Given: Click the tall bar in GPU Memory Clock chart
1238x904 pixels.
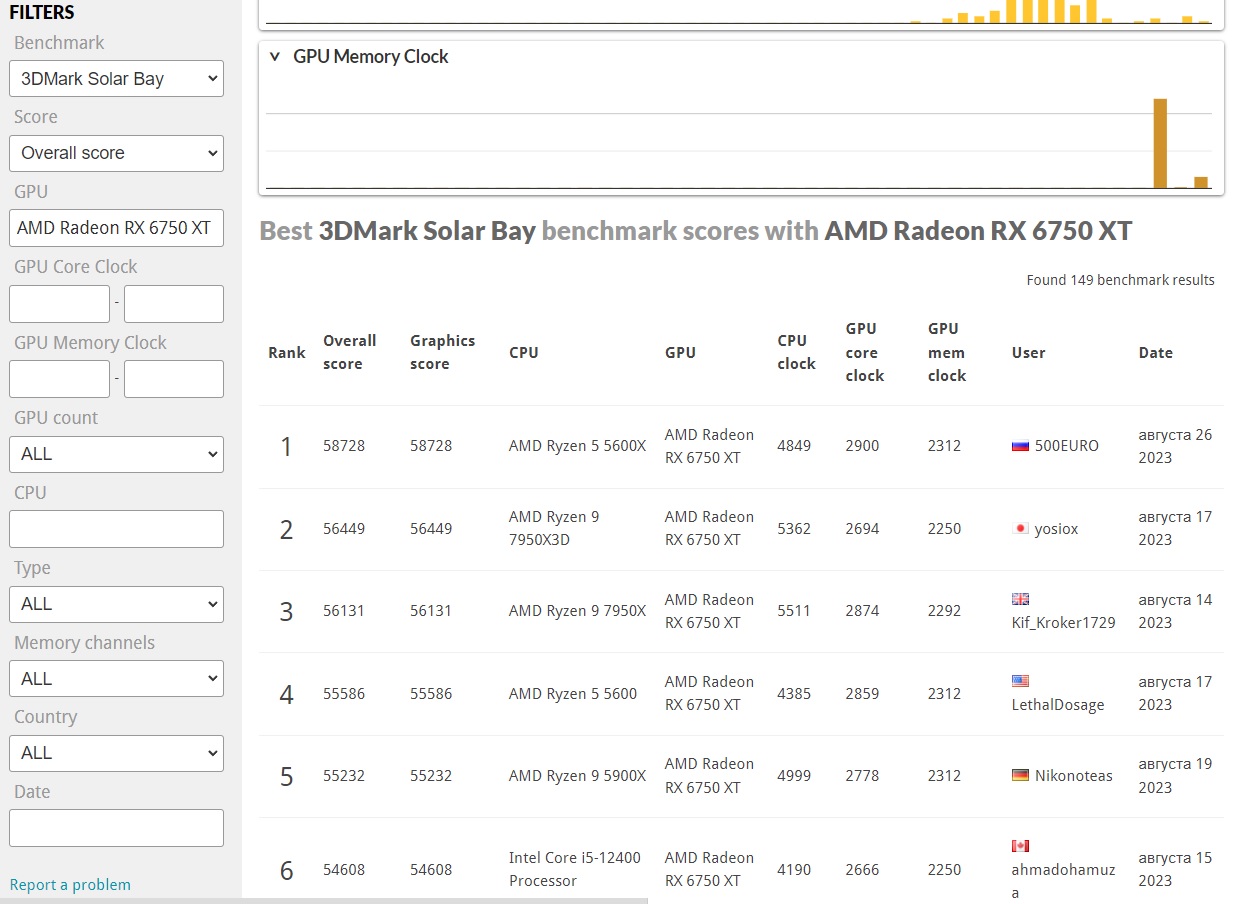Looking at the screenshot, I should pyautogui.click(x=1160, y=143).
